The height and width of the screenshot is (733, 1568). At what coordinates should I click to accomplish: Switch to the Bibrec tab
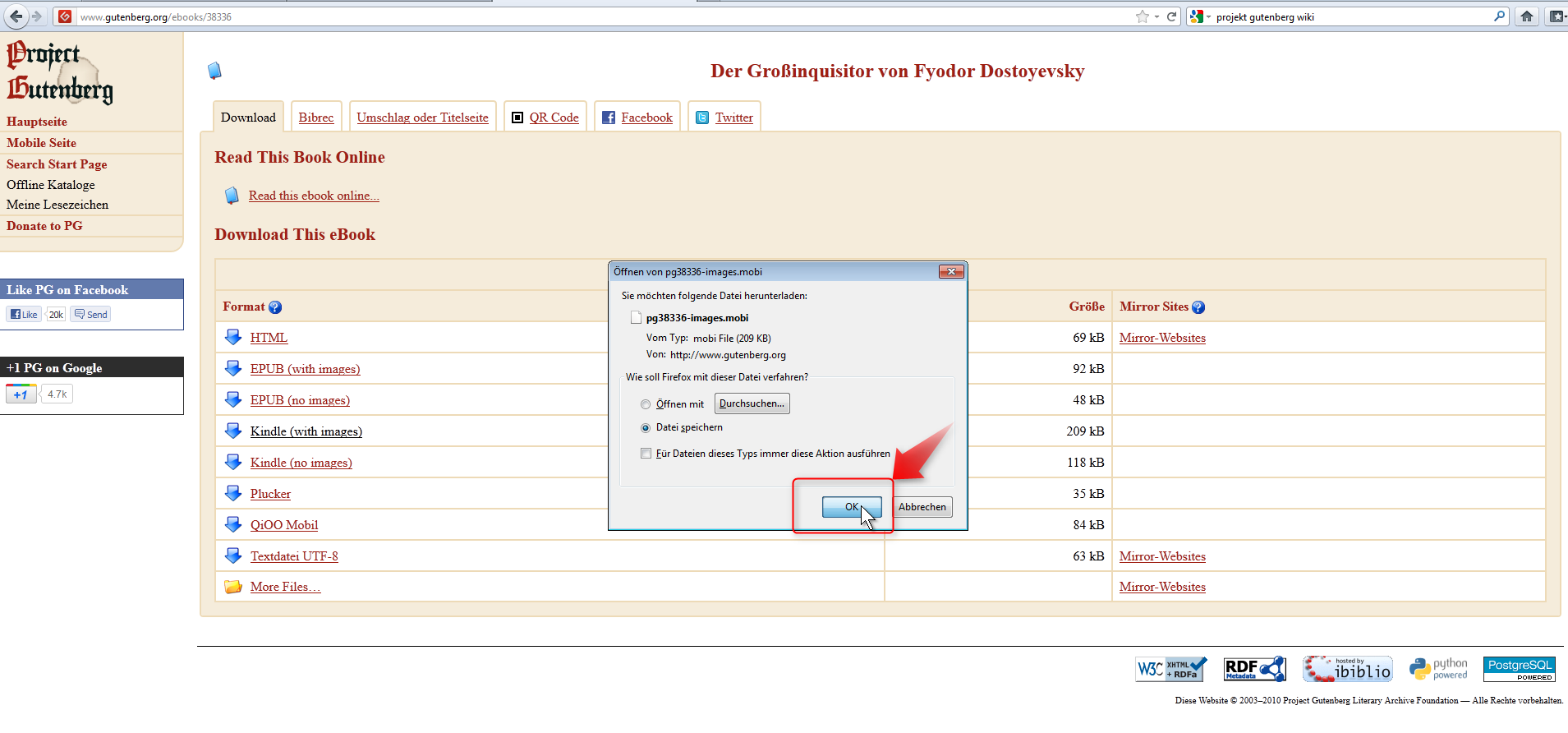316,118
